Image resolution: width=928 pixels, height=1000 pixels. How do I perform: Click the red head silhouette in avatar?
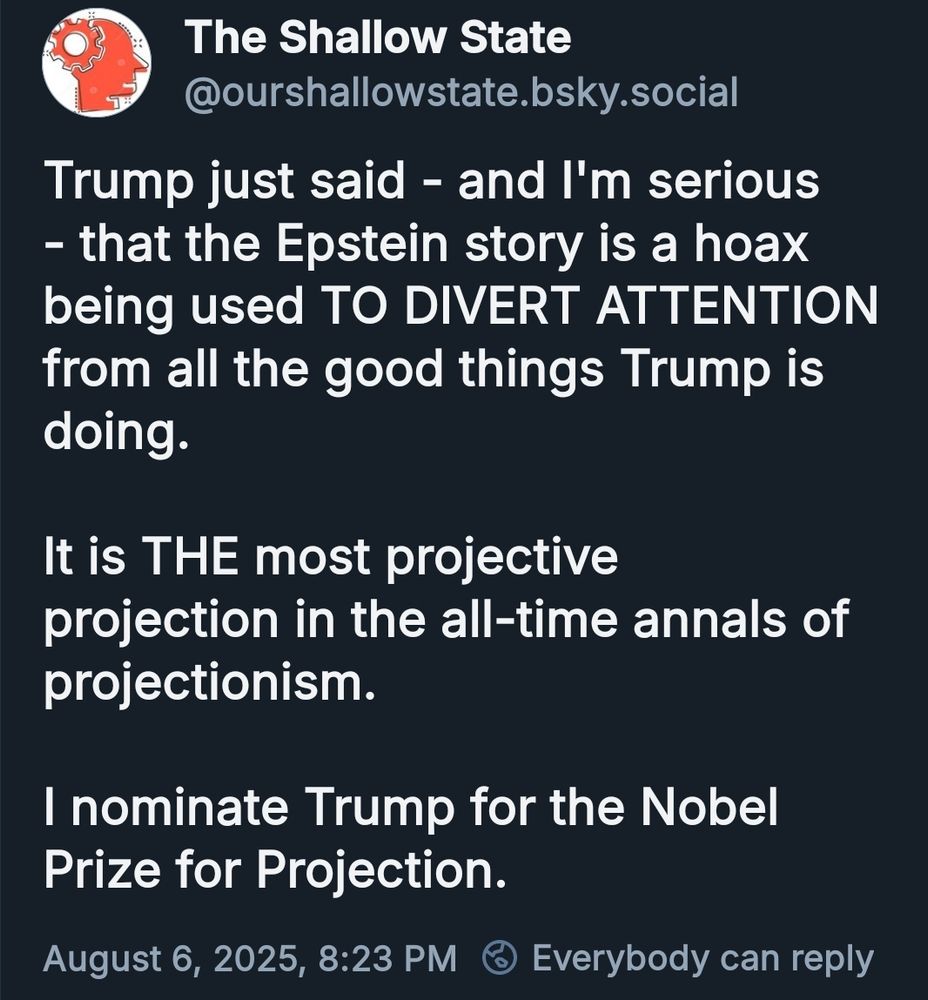pyautogui.click(x=105, y=64)
